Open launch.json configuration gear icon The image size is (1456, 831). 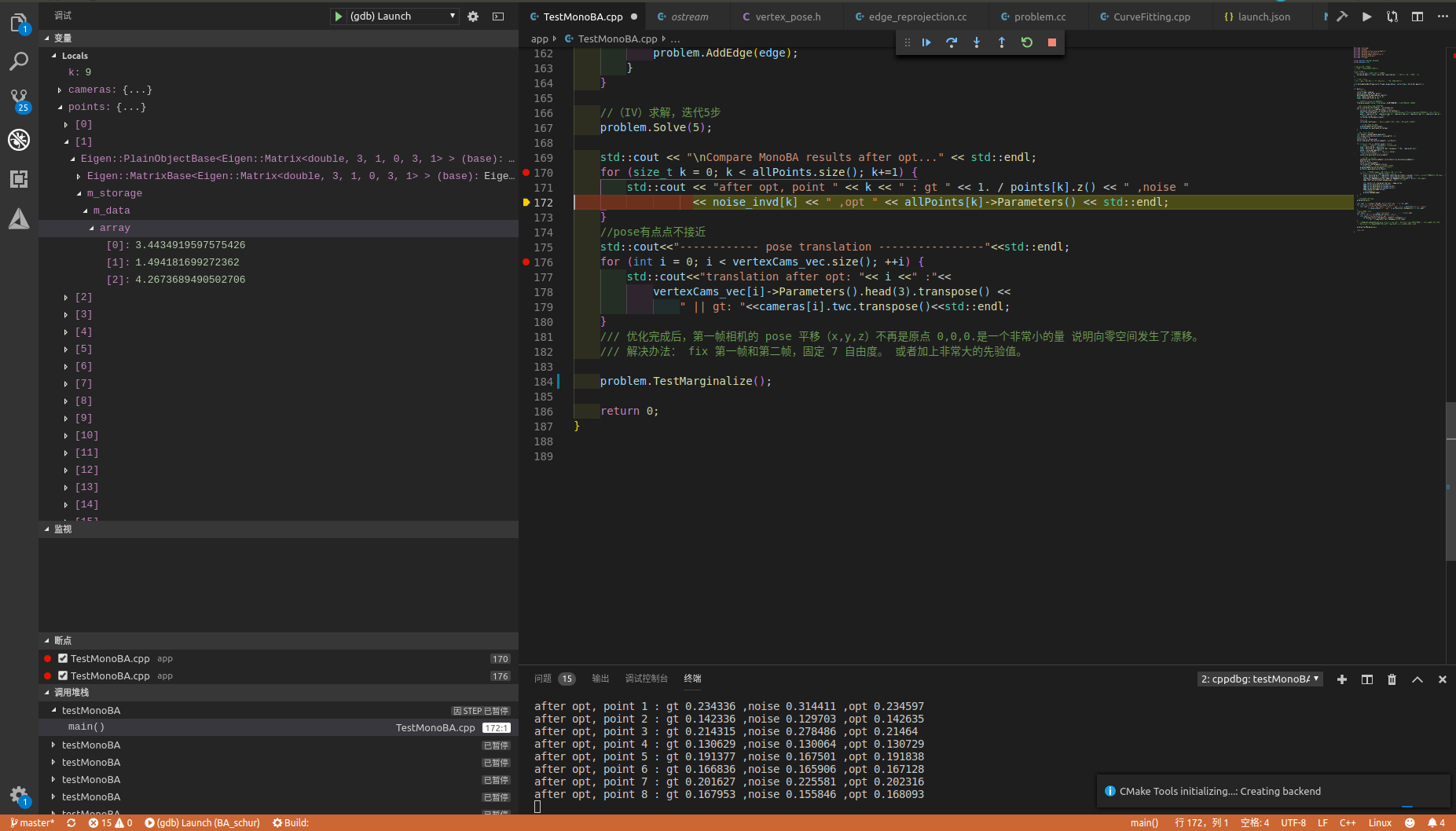click(473, 16)
